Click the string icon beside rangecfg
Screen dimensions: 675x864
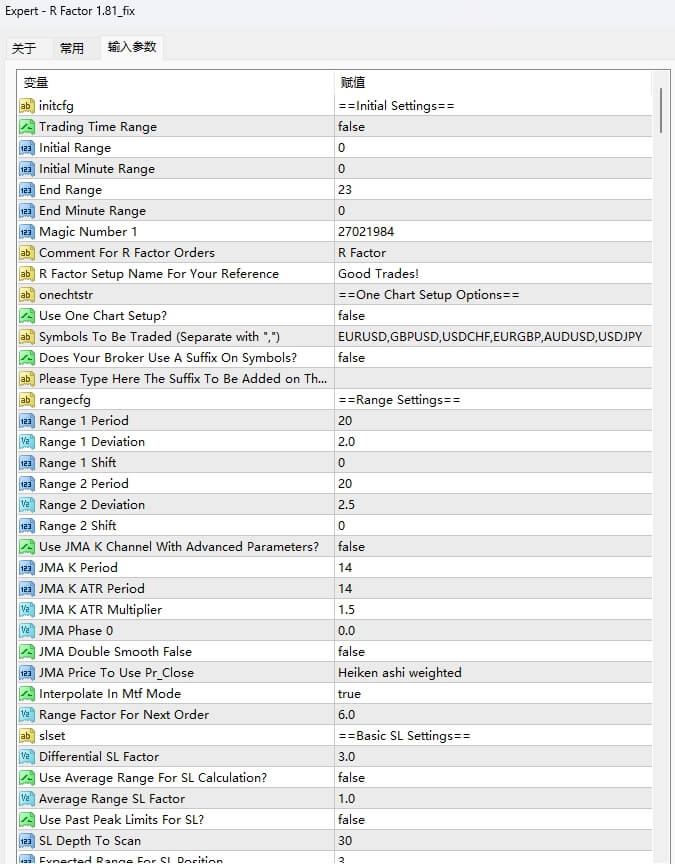click(26, 399)
